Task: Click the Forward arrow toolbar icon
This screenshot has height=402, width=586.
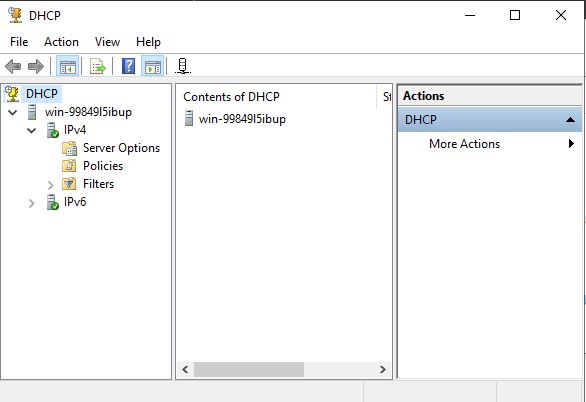Action: (36, 67)
